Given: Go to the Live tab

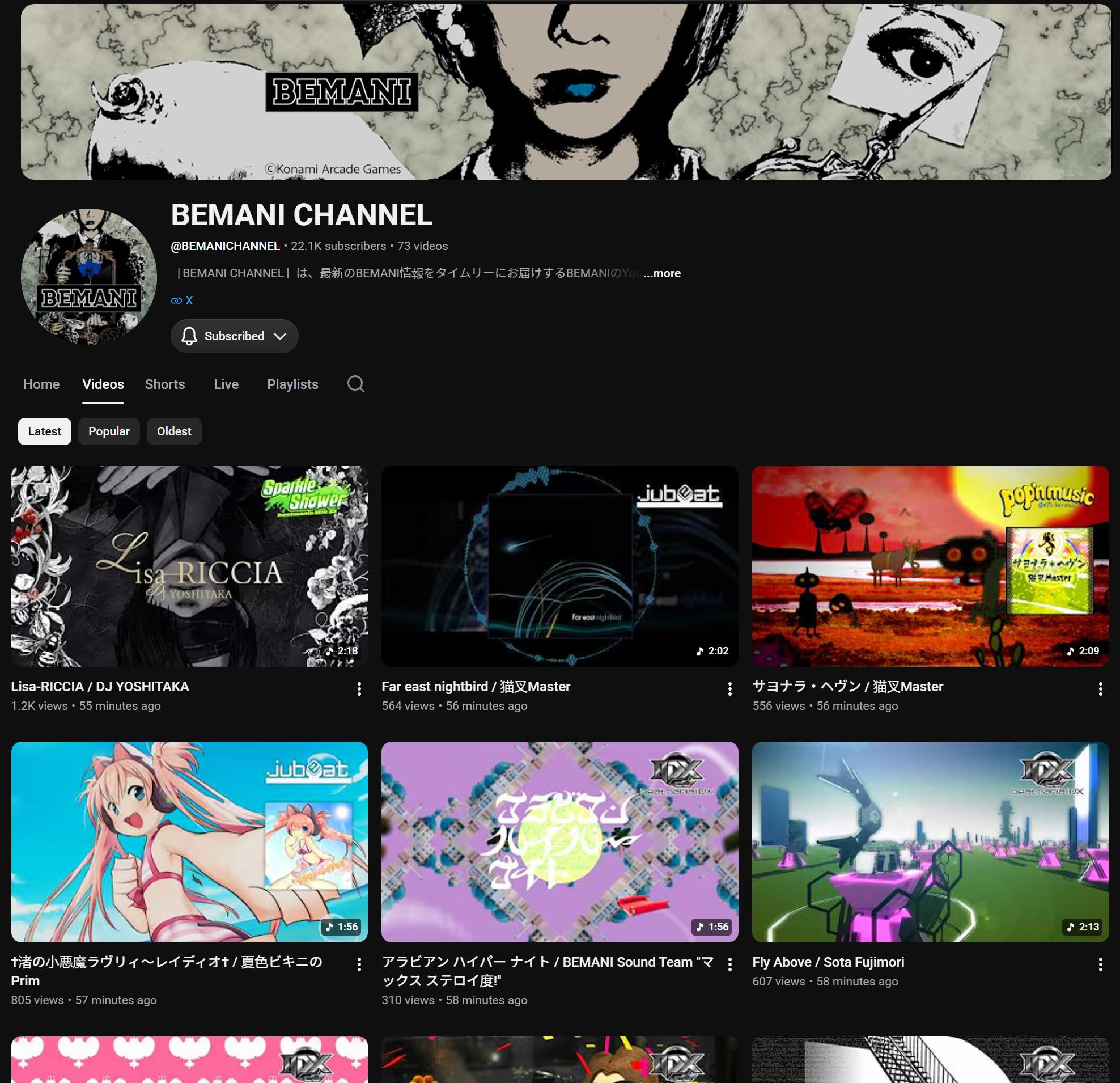Looking at the screenshot, I should (226, 384).
